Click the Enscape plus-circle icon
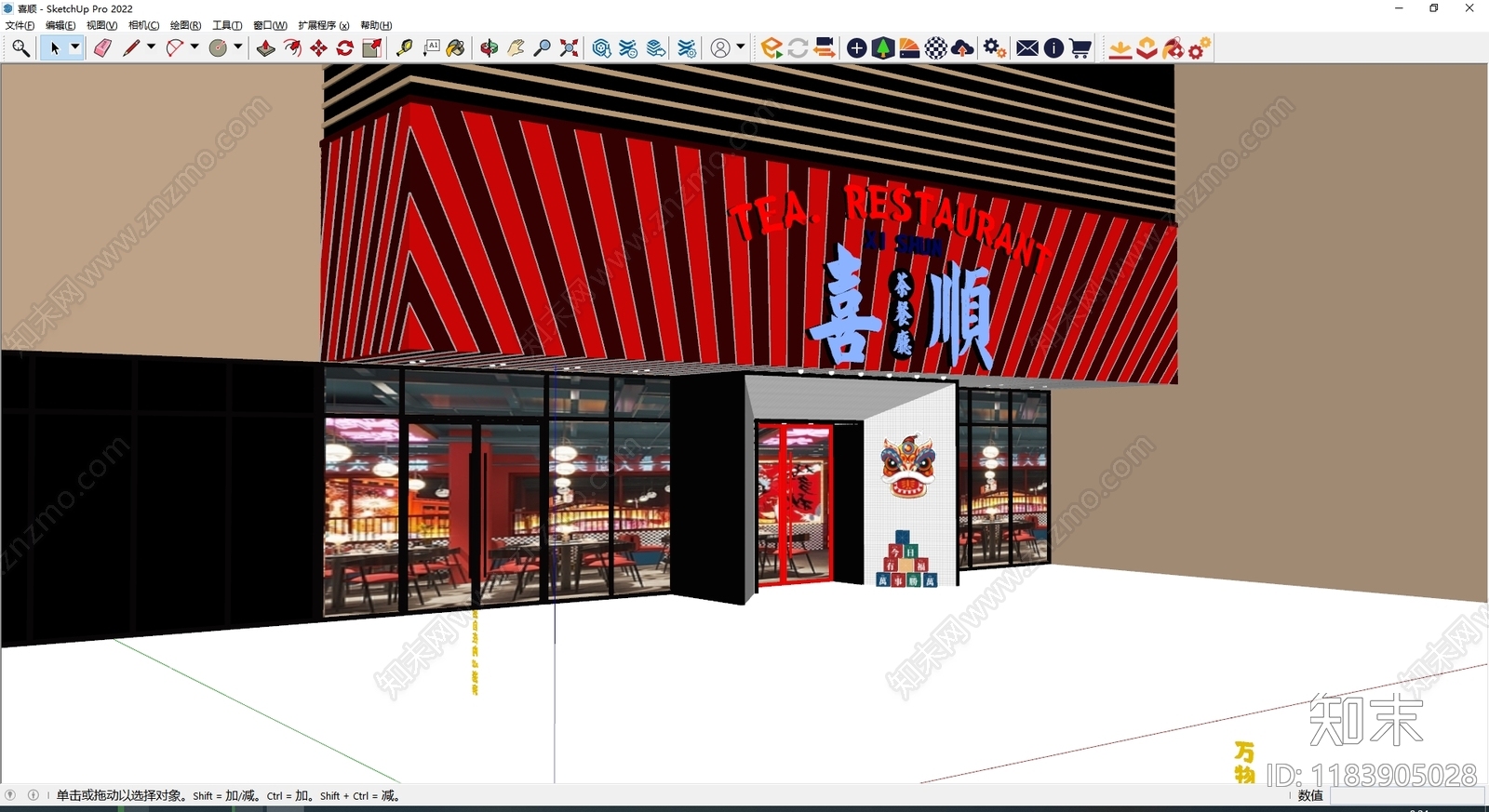Image resolution: width=1489 pixels, height=812 pixels. click(857, 48)
